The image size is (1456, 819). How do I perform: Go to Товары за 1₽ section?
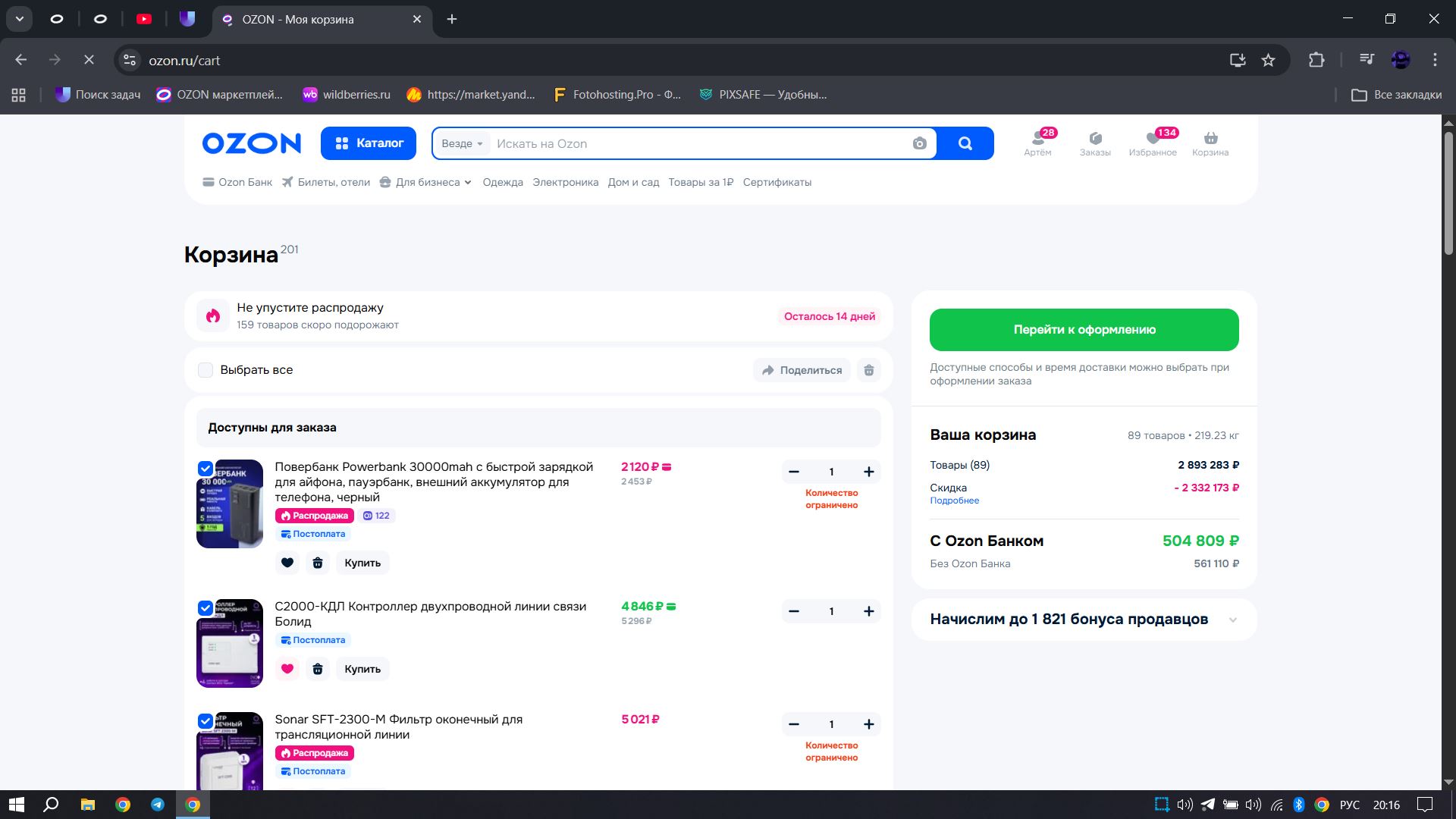(x=700, y=182)
